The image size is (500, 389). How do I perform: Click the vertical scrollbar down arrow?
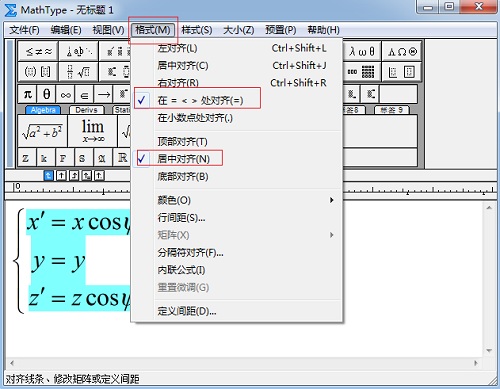tap(489, 351)
